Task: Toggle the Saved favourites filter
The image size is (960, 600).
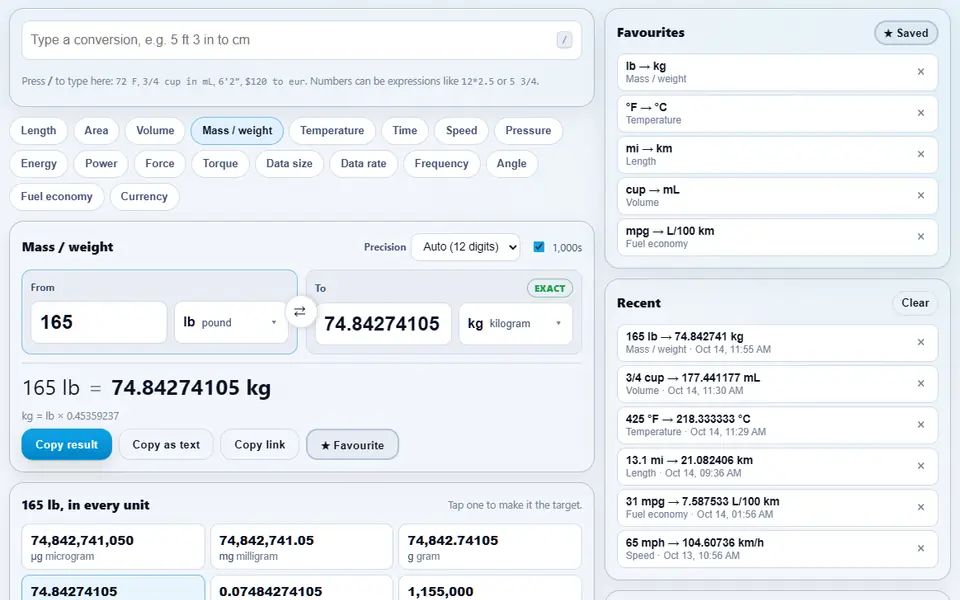Action: (906, 33)
